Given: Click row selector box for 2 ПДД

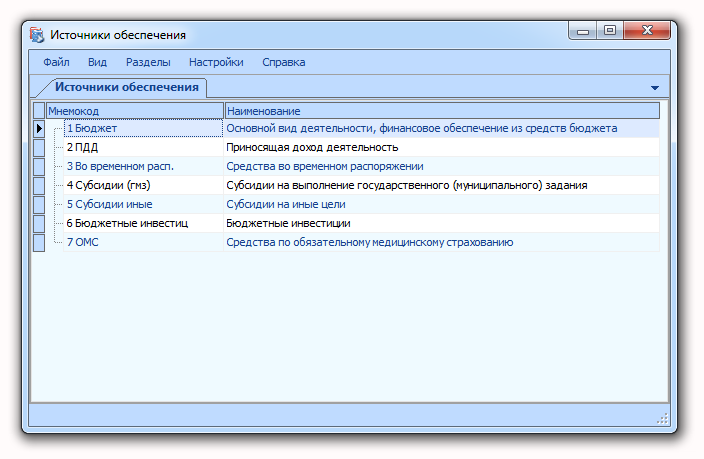Looking at the screenshot, I should tap(39, 147).
